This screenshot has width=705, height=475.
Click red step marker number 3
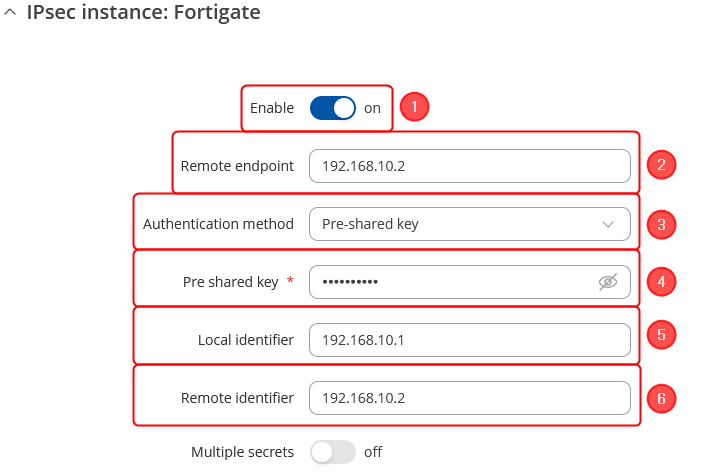pyautogui.click(x=661, y=224)
